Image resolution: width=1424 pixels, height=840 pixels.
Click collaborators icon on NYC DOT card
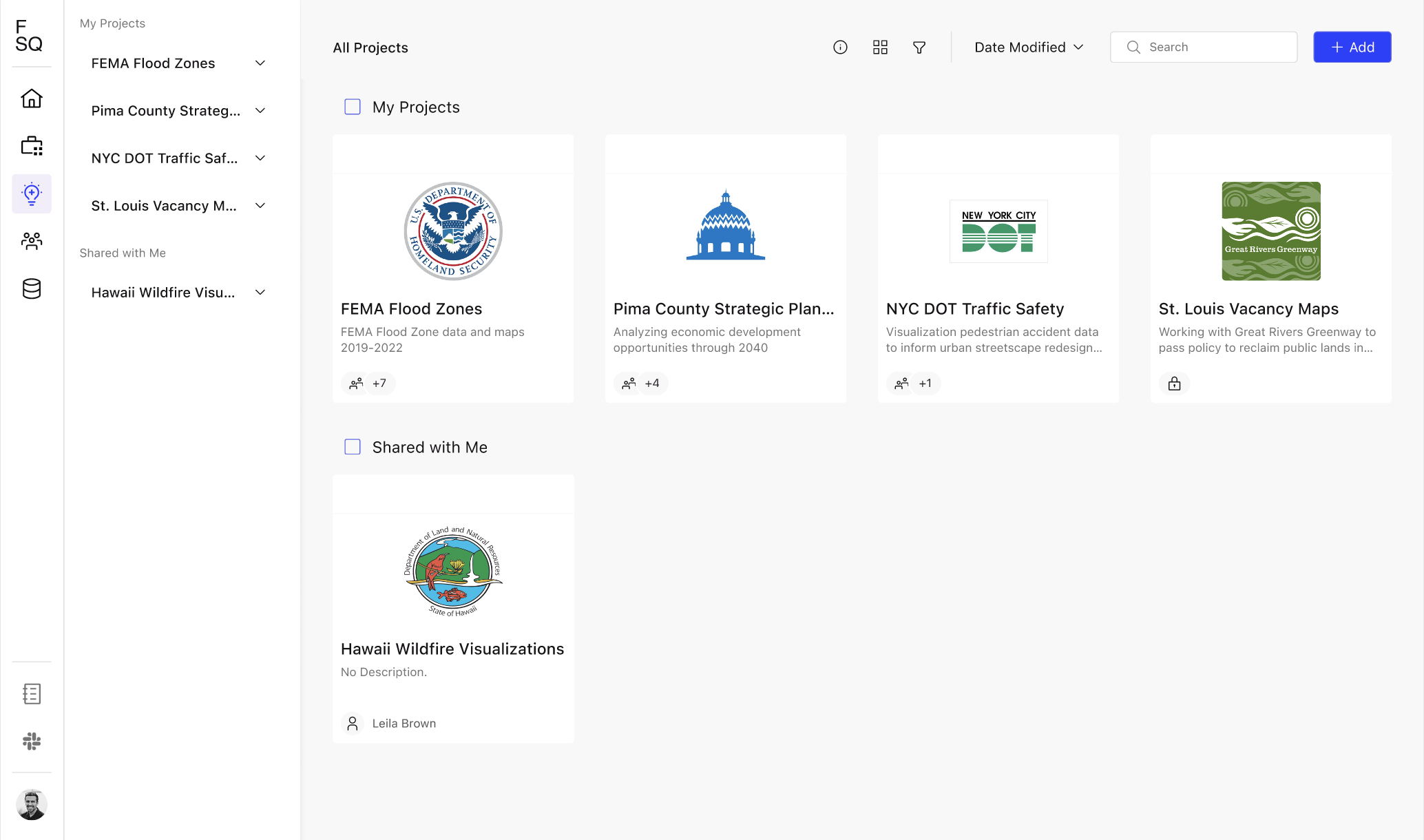[901, 384]
